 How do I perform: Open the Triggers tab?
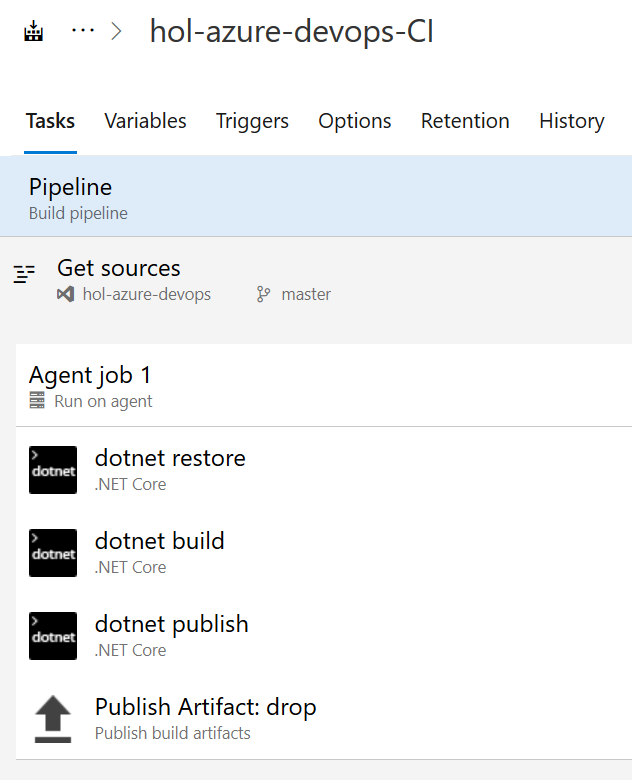click(x=252, y=121)
